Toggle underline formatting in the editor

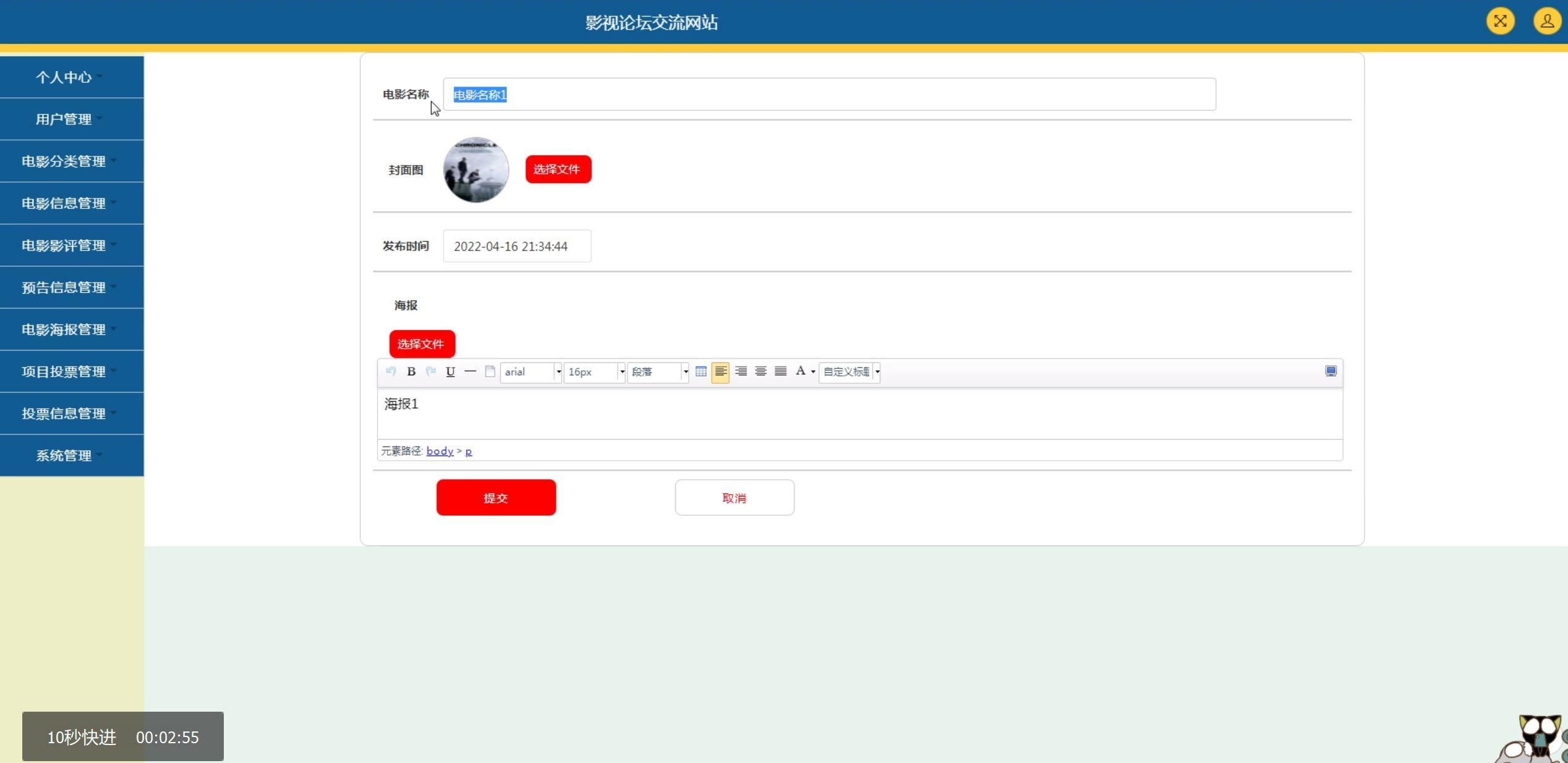[450, 372]
